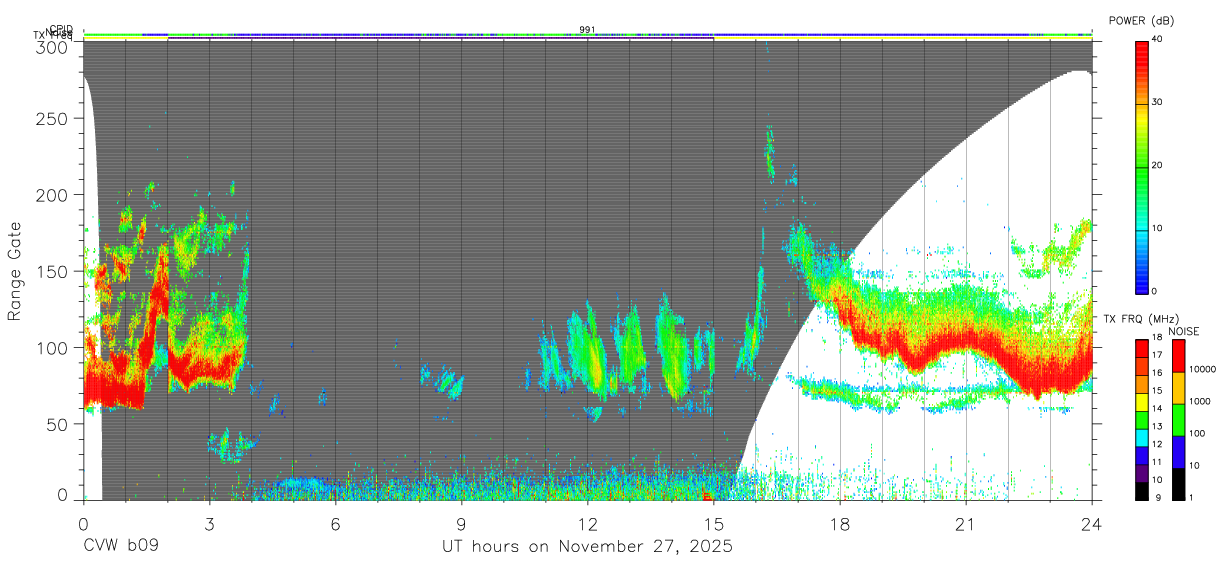Click the 24 hour tick on time axis
Screen dimensions: 1228x567
click(x=1092, y=523)
